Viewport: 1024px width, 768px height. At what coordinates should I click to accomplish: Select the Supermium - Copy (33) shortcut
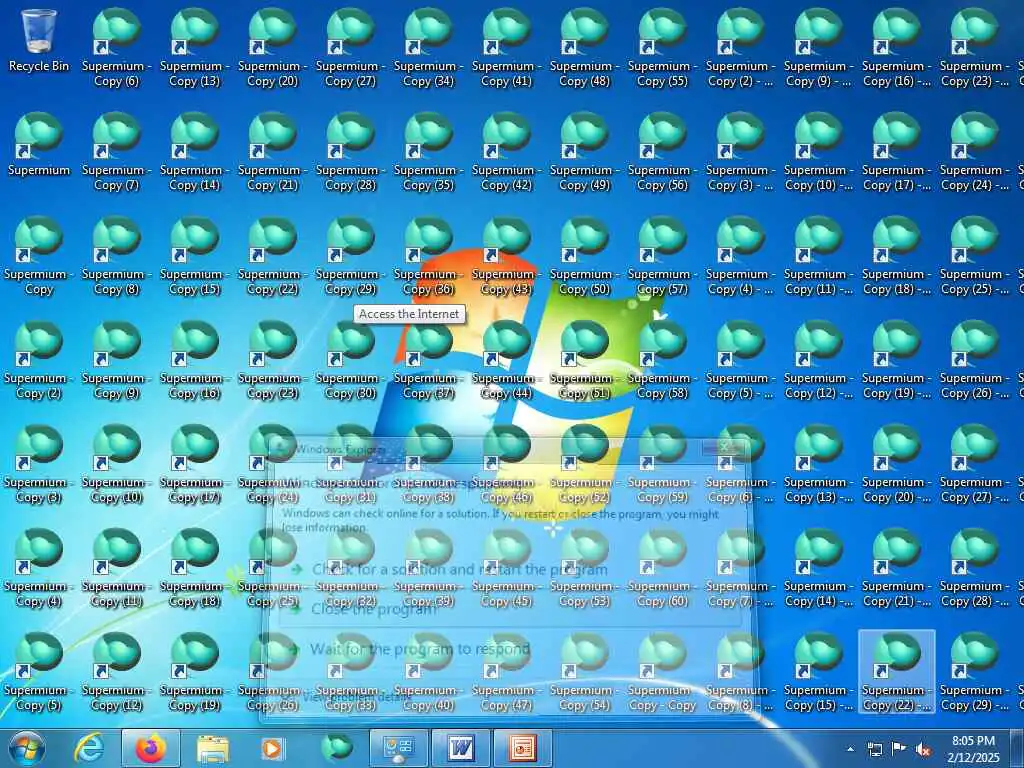pyautogui.click(x=351, y=671)
